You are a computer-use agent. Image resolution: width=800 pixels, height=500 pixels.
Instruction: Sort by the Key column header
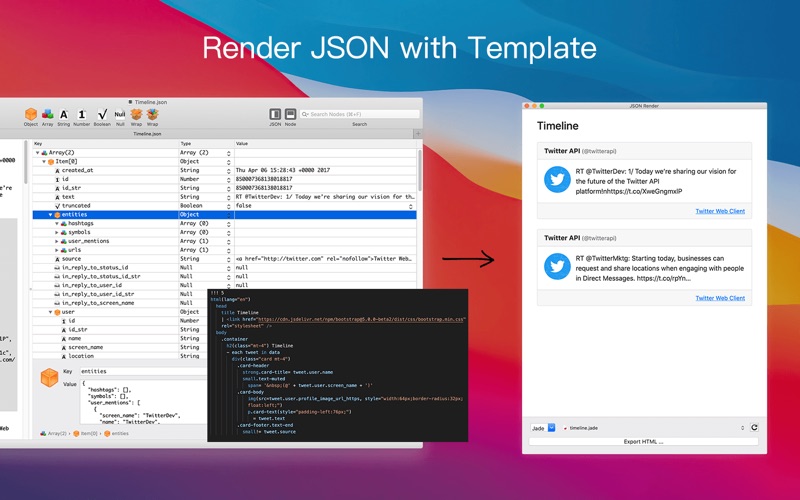point(106,143)
